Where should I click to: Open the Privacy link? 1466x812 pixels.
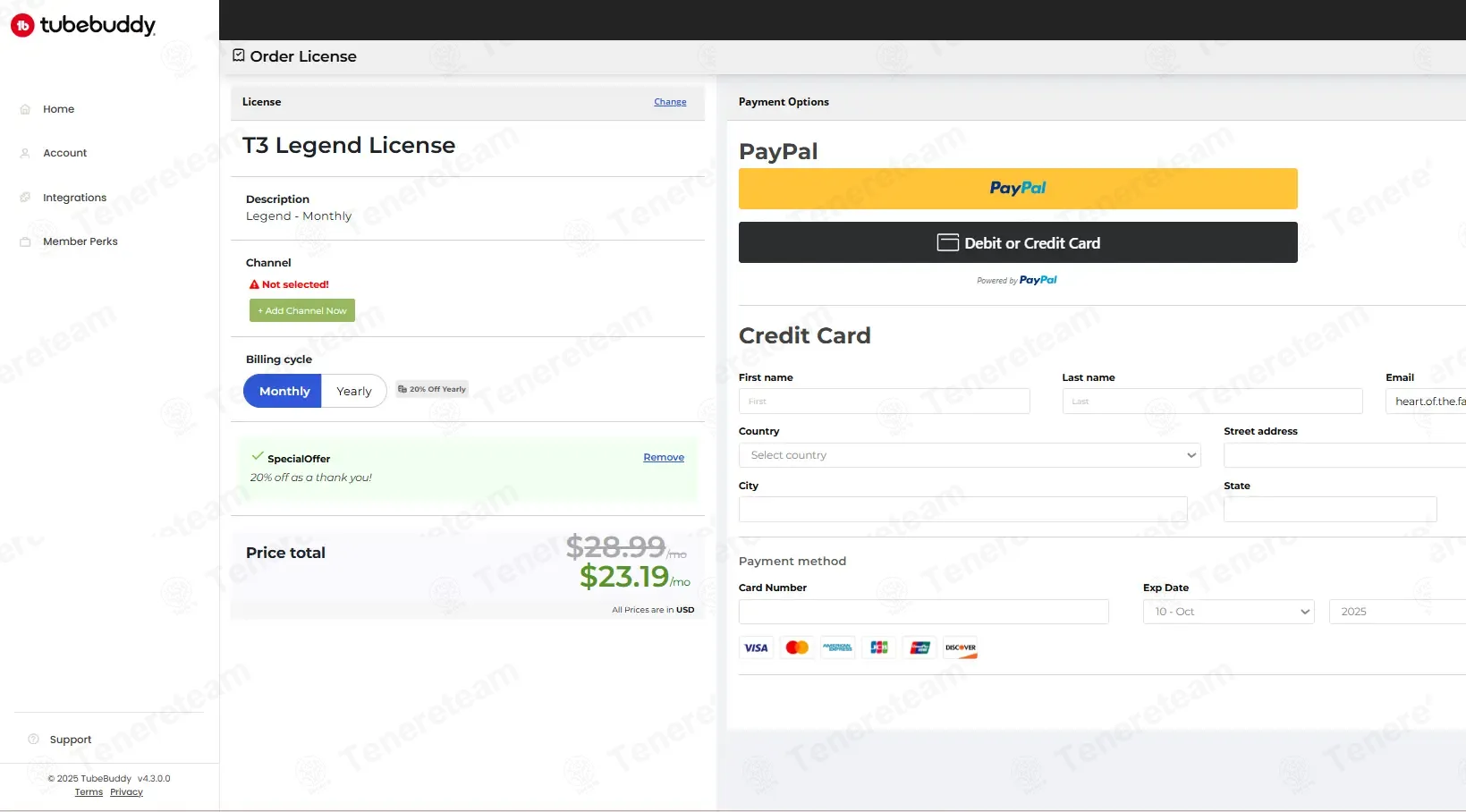click(x=126, y=792)
